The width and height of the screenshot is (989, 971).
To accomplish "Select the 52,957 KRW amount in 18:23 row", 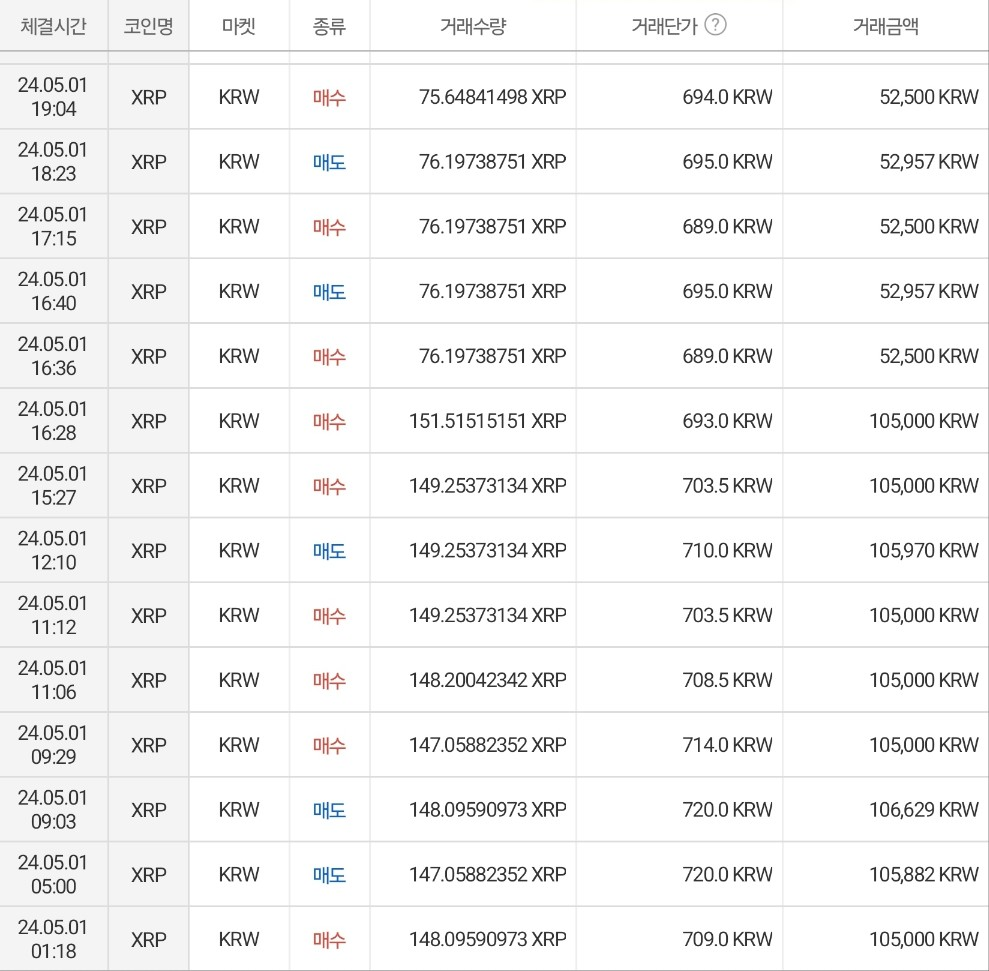I will [929, 162].
